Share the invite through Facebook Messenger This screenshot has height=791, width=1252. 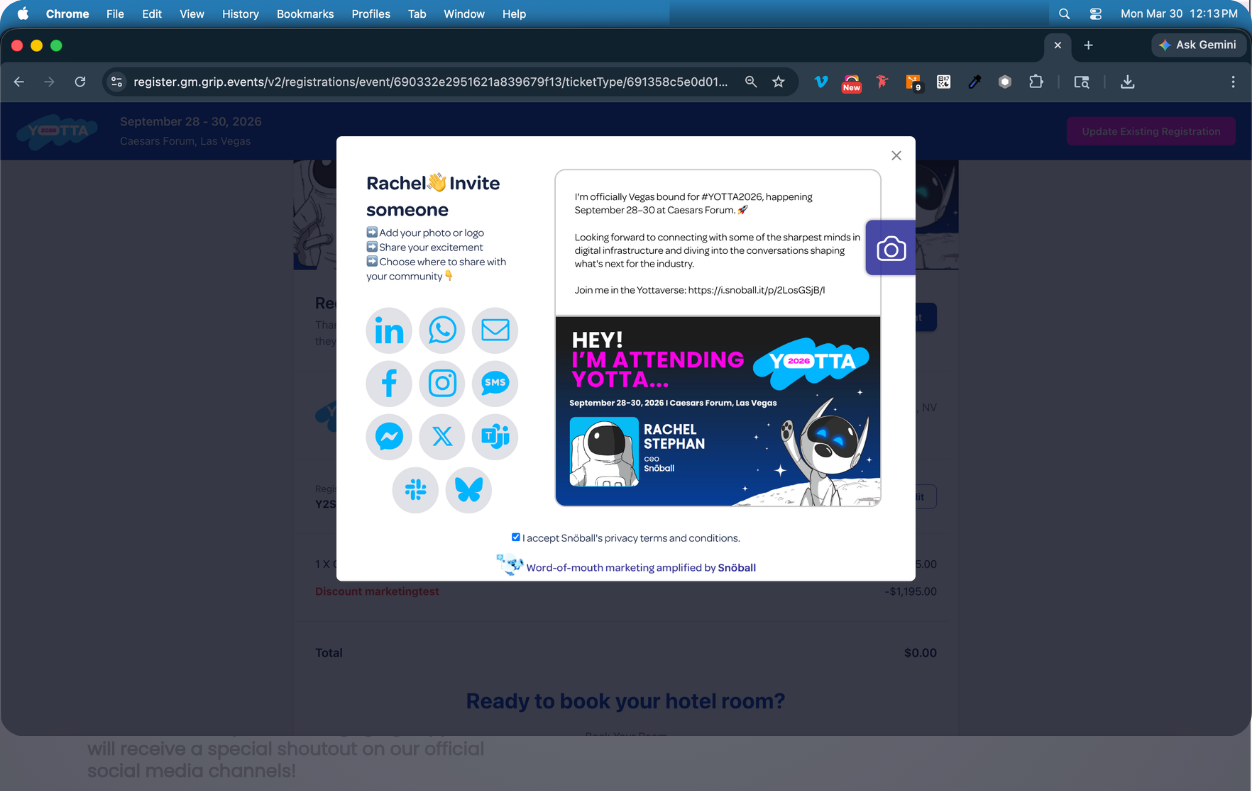pyautogui.click(x=389, y=437)
